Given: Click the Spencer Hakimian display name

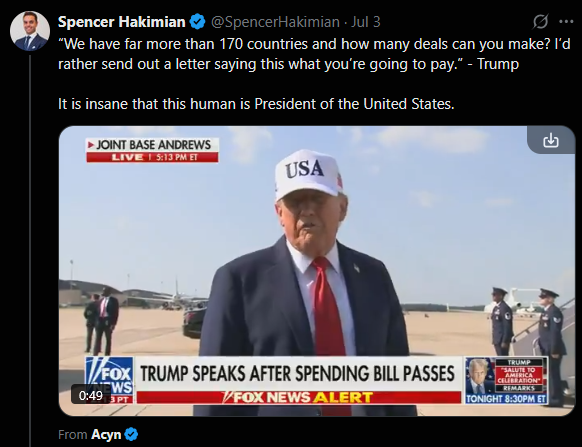Looking at the screenshot, I should coord(122,22).
